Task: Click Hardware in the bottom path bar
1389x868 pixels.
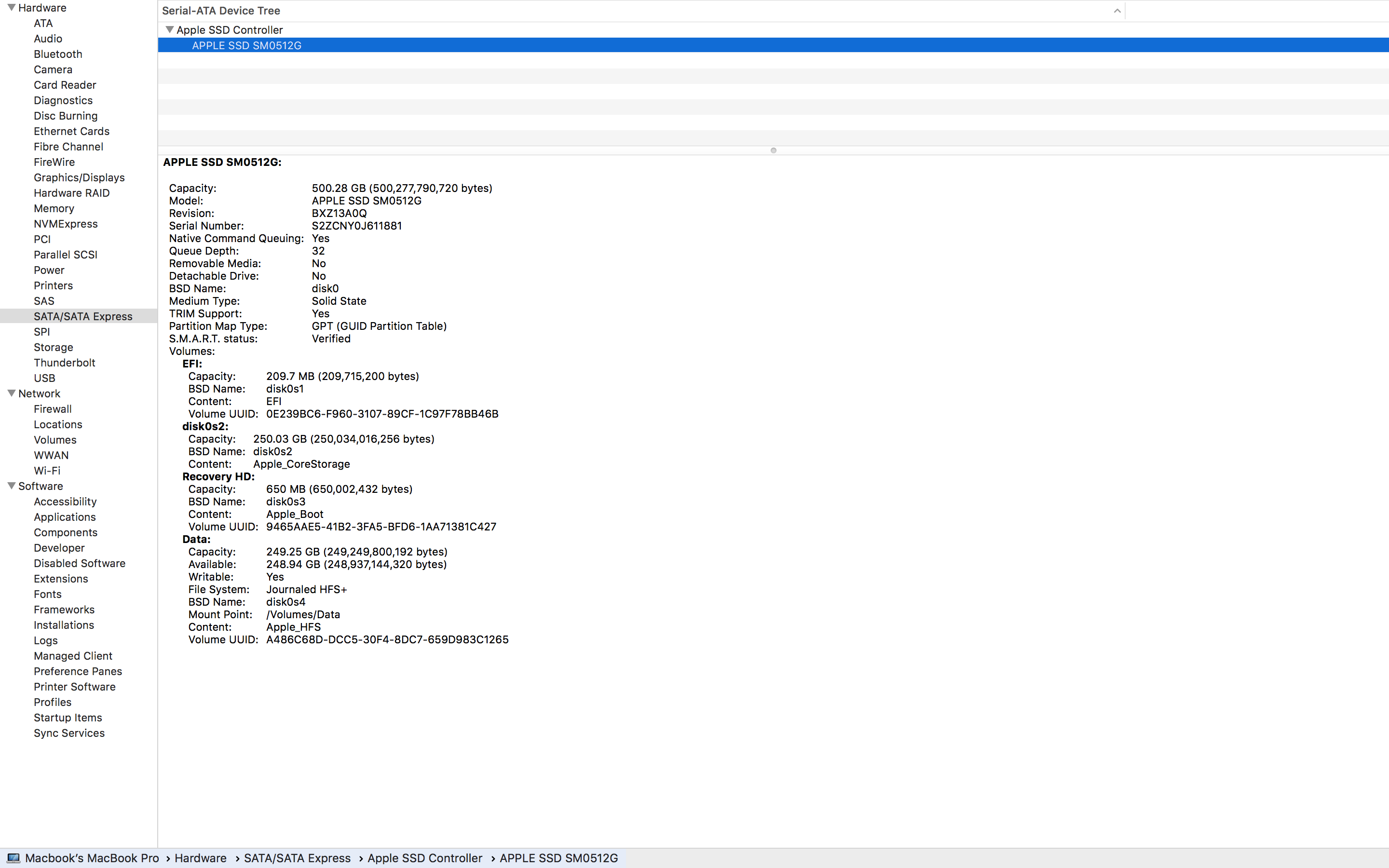Action: click(x=200, y=858)
